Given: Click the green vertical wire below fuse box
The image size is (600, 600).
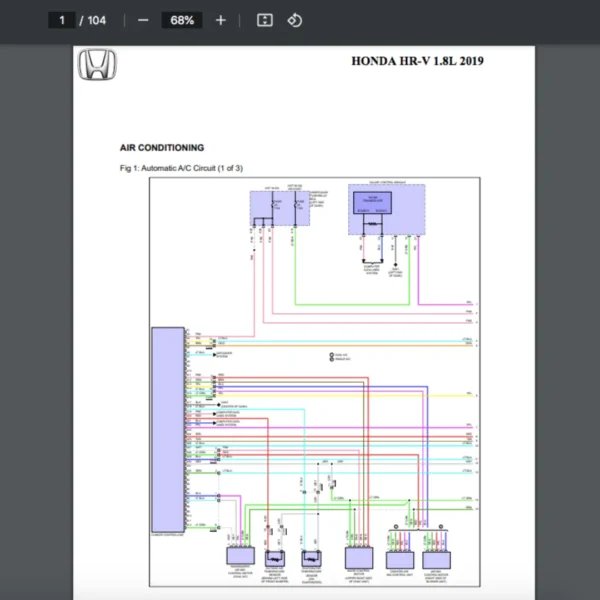Looking at the screenshot, I should (294, 270).
